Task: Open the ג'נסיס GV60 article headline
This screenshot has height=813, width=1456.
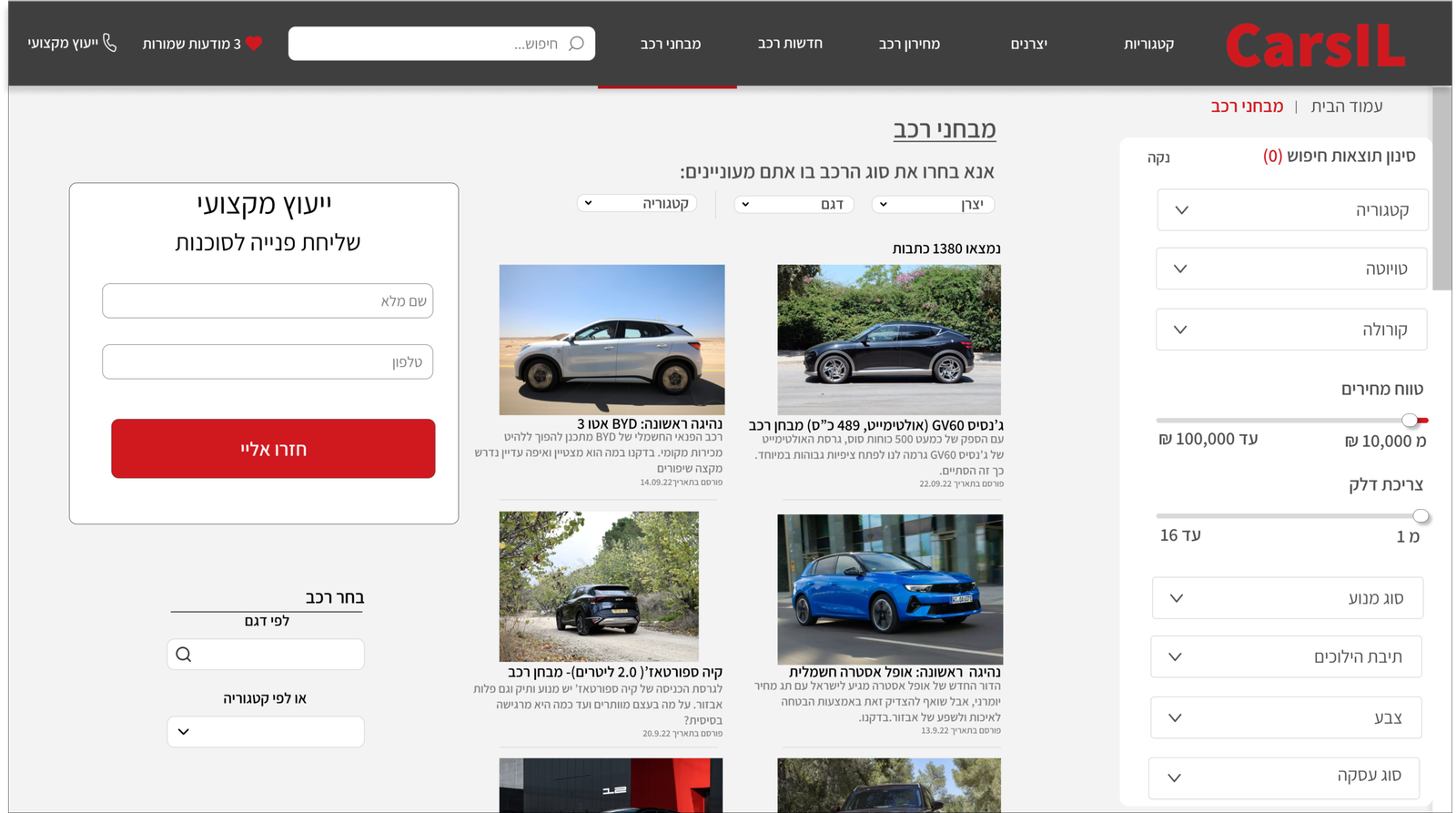Action: [876, 425]
